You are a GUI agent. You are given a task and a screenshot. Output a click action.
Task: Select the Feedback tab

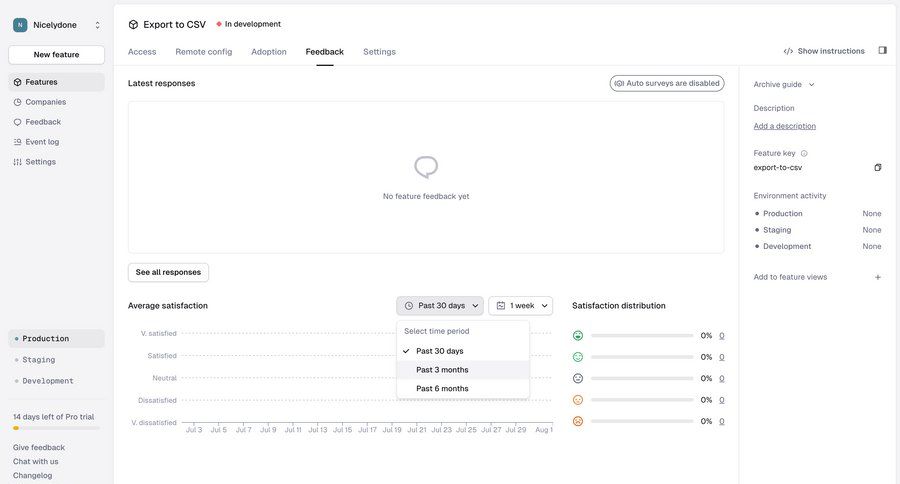click(x=324, y=52)
